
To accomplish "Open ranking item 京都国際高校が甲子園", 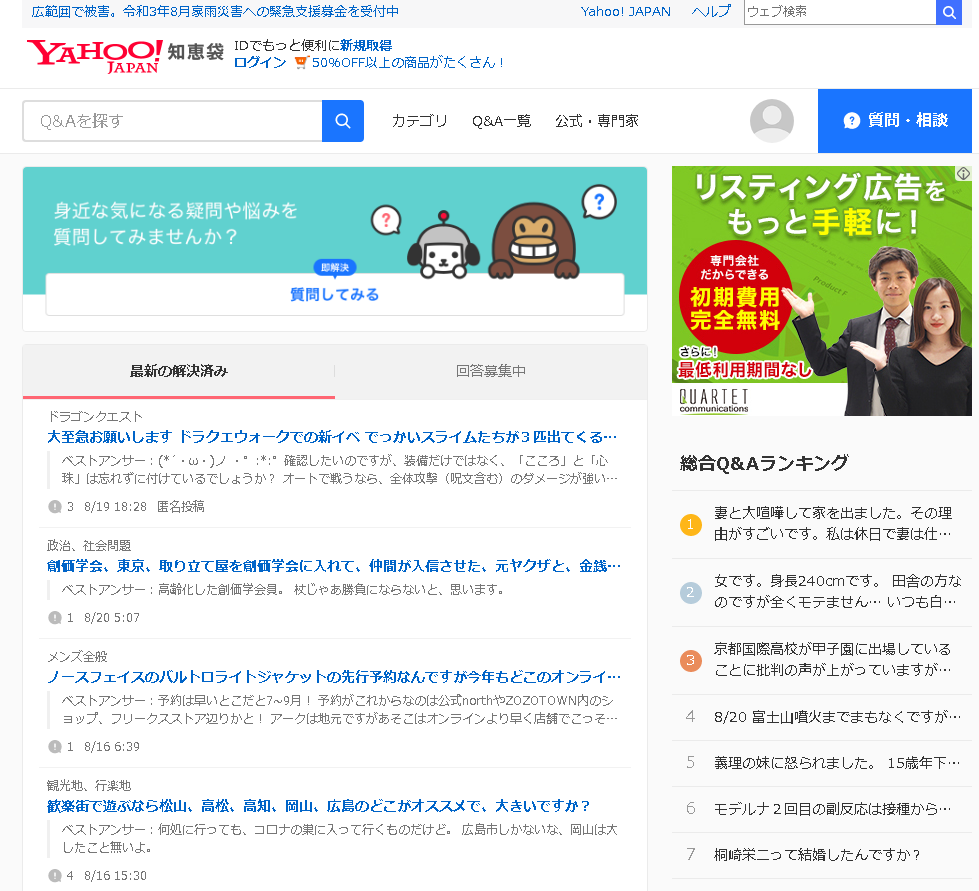I will [x=833, y=659].
